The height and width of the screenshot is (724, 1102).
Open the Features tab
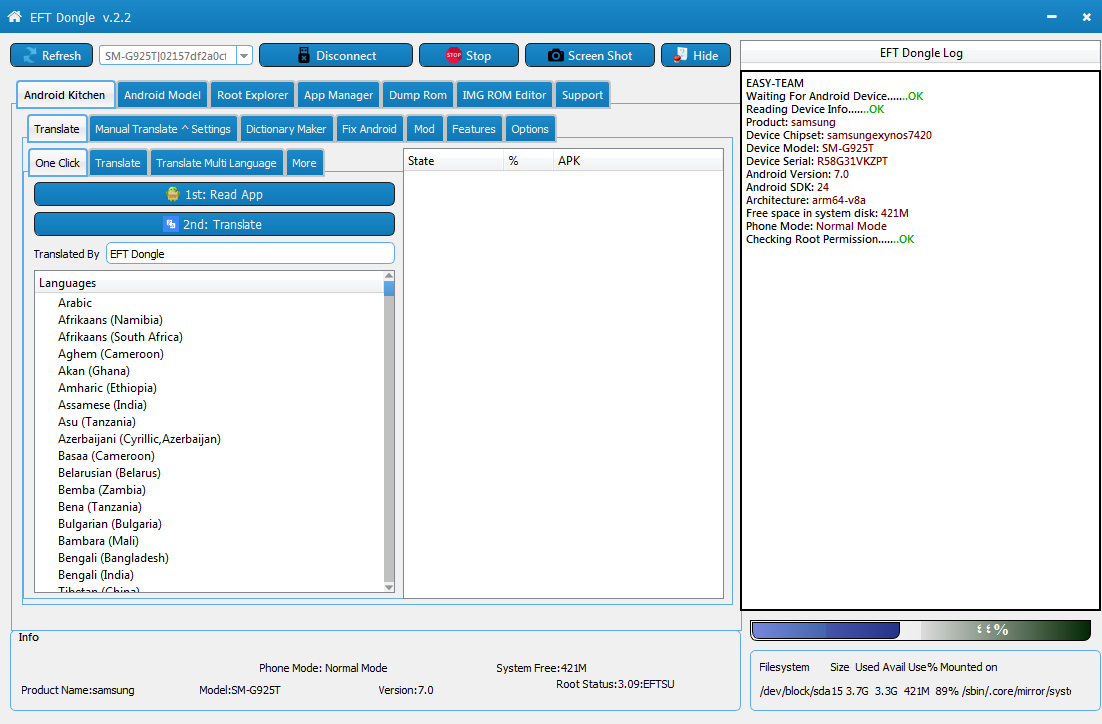(x=474, y=129)
